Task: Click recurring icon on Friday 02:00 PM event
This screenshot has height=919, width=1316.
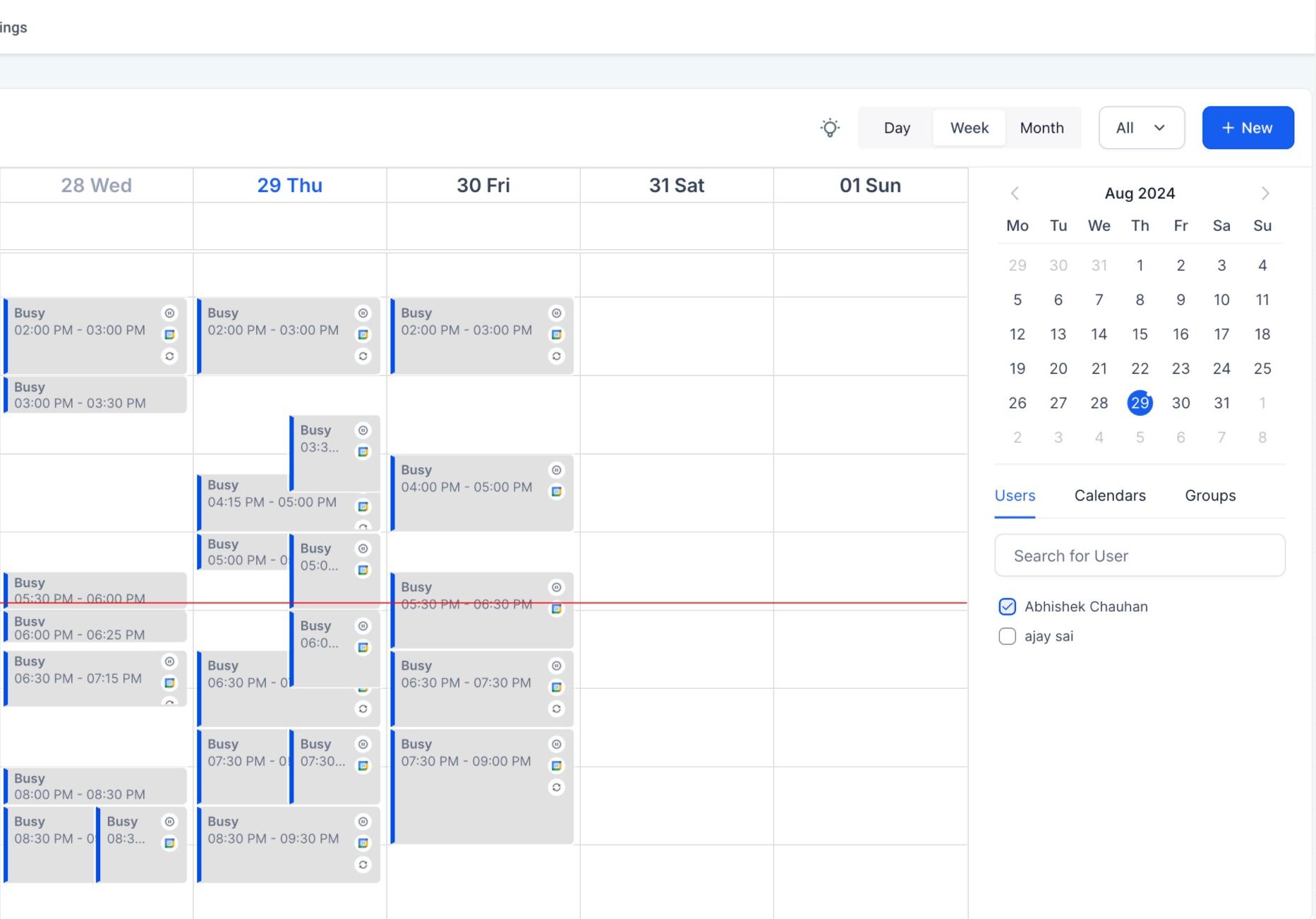Action: click(557, 356)
